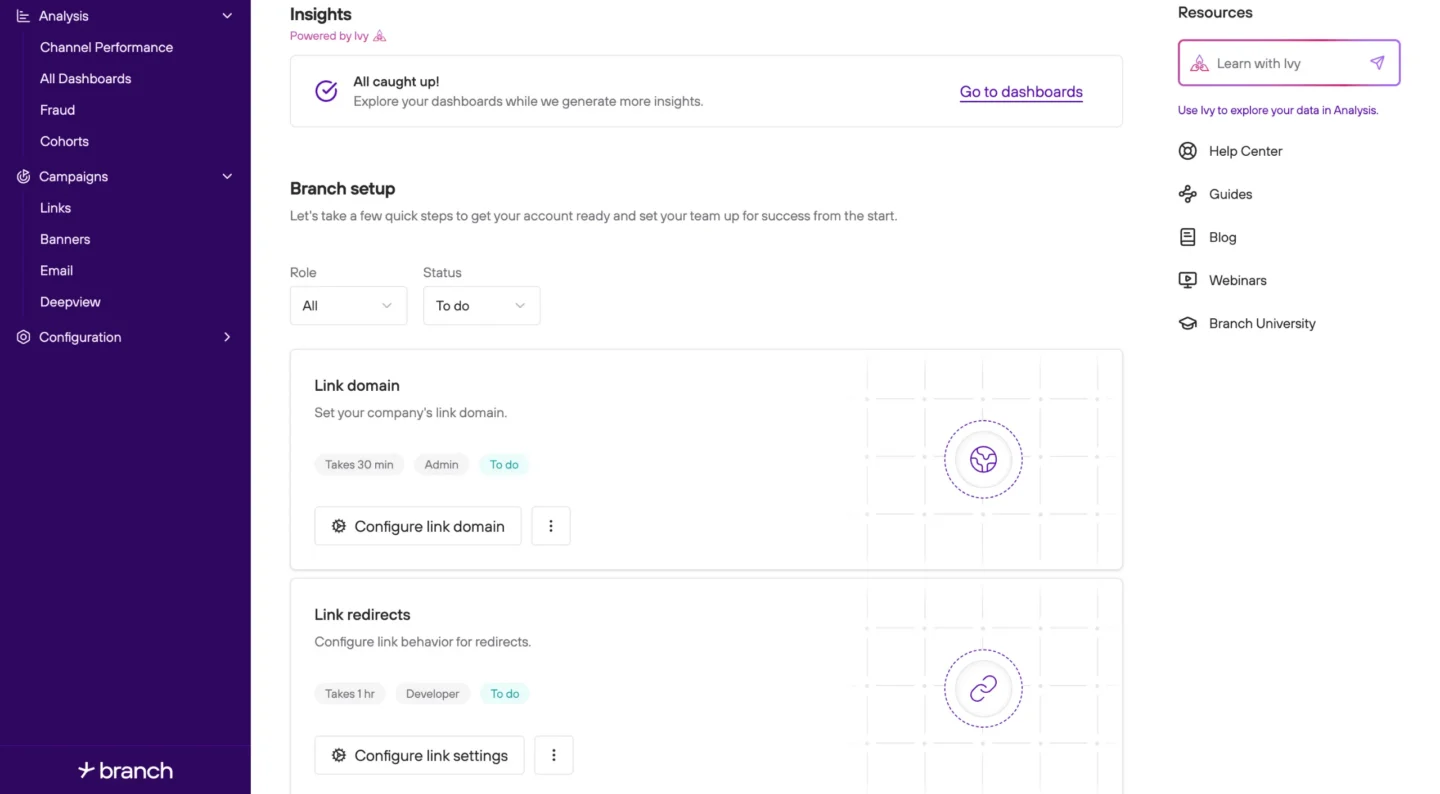Image resolution: width=1440 pixels, height=794 pixels.
Task: Click the Go to dashboards link
Action: point(1021,92)
